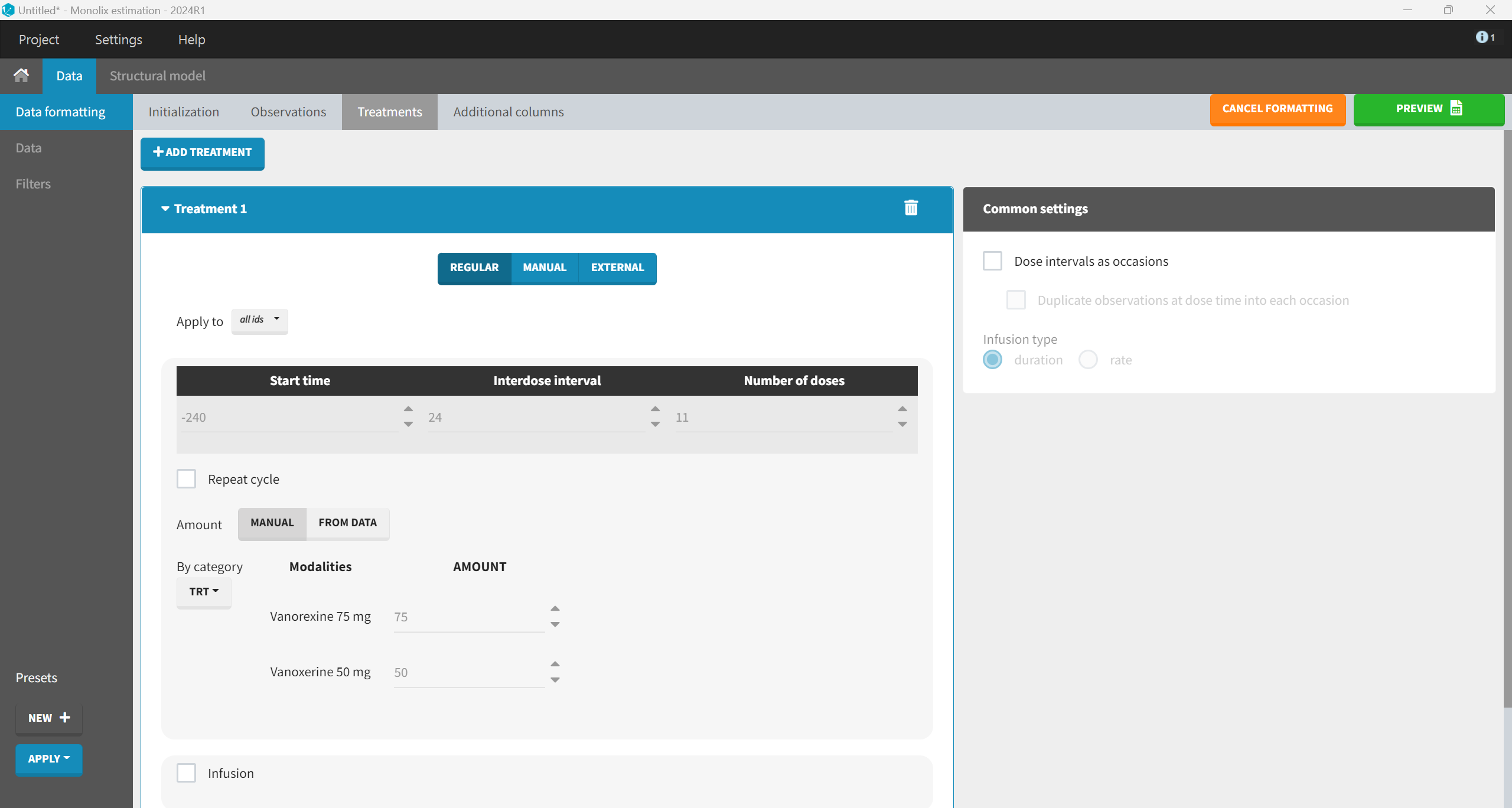Tick the Infusion checkbox
Screen dimensions: 1512x808
pyautogui.click(x=187, y=773)
